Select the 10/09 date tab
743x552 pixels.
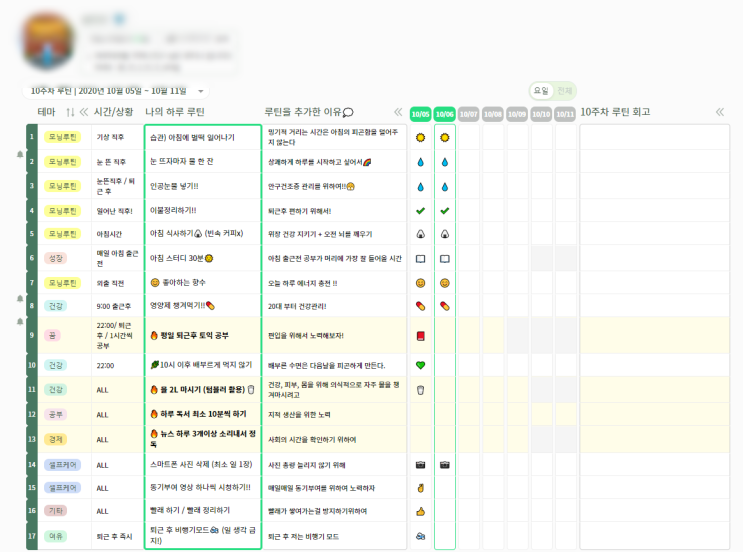click(x=517, y=114)
